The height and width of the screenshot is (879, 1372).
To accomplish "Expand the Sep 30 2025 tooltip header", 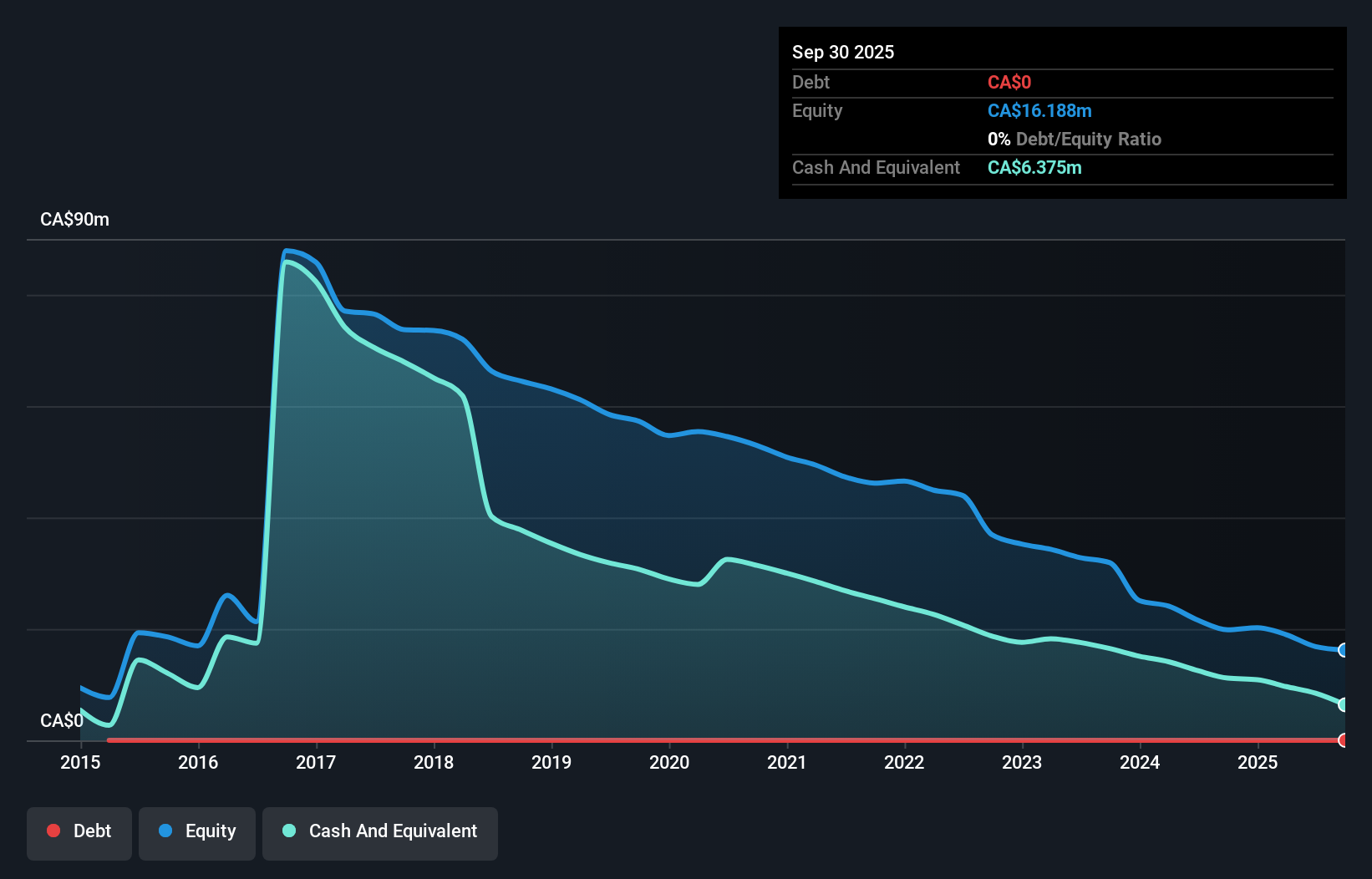I will pyautogui.click(x=843, y=52).
